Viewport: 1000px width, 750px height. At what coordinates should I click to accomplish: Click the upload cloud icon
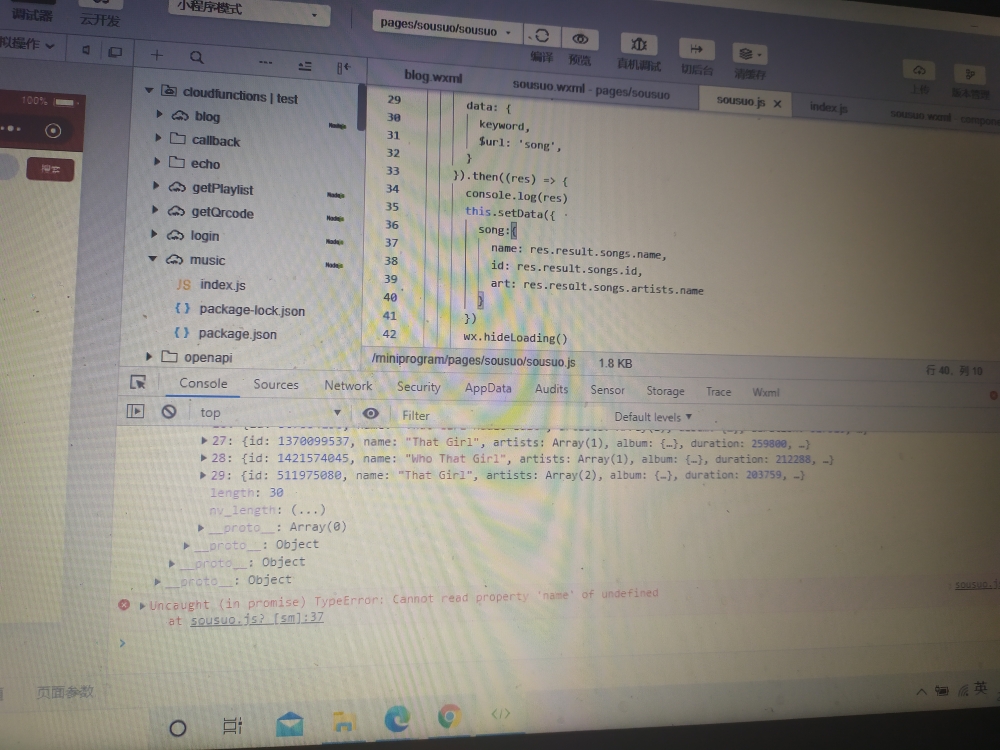919,70
